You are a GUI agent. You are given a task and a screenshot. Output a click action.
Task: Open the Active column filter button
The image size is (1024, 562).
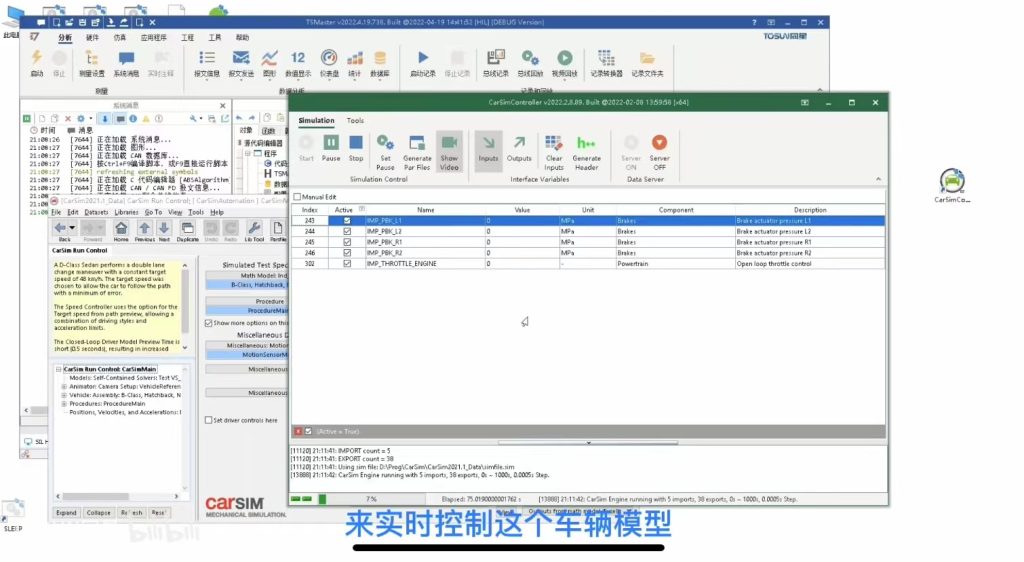point(361,210)
